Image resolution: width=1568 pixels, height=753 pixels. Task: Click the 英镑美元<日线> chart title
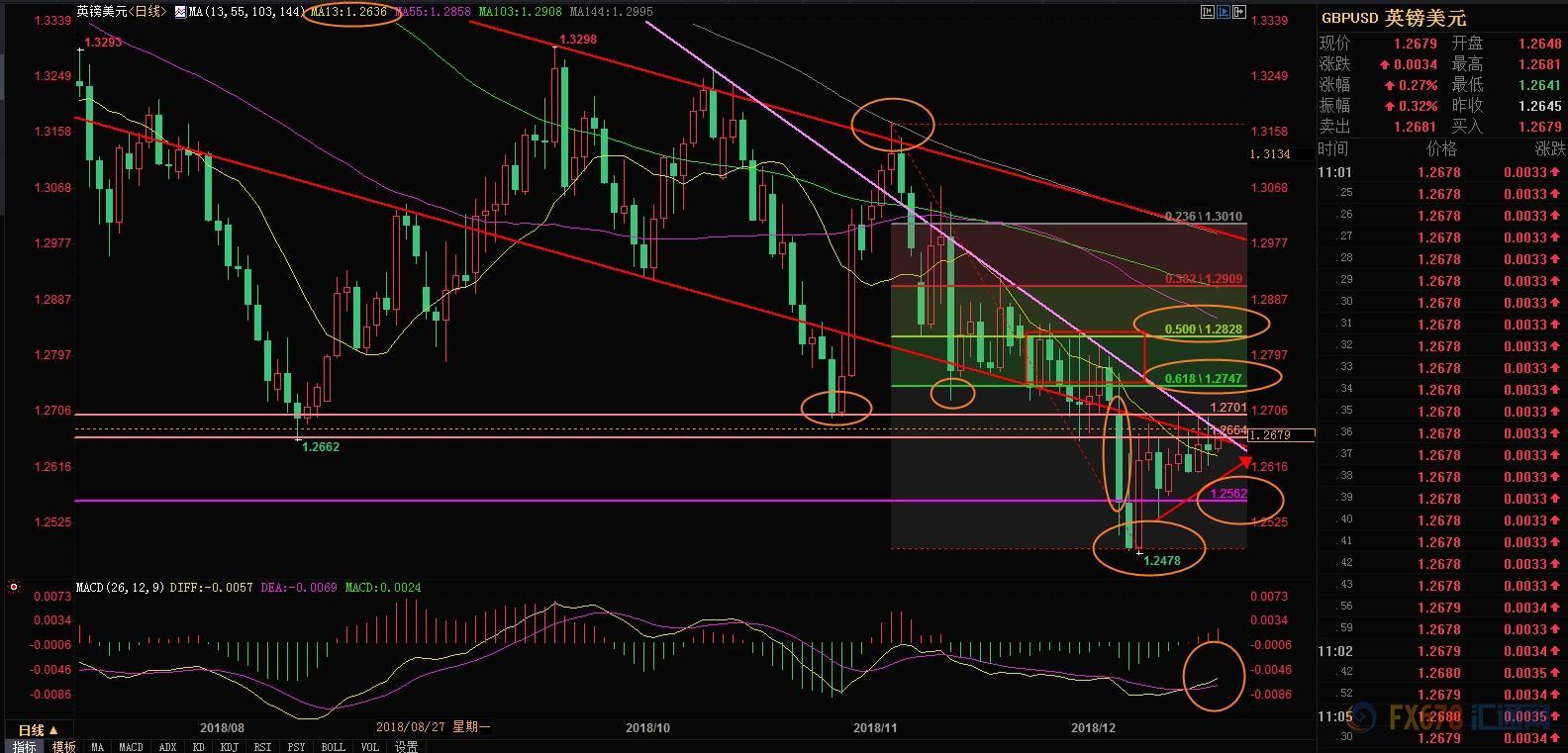[121, 12]
